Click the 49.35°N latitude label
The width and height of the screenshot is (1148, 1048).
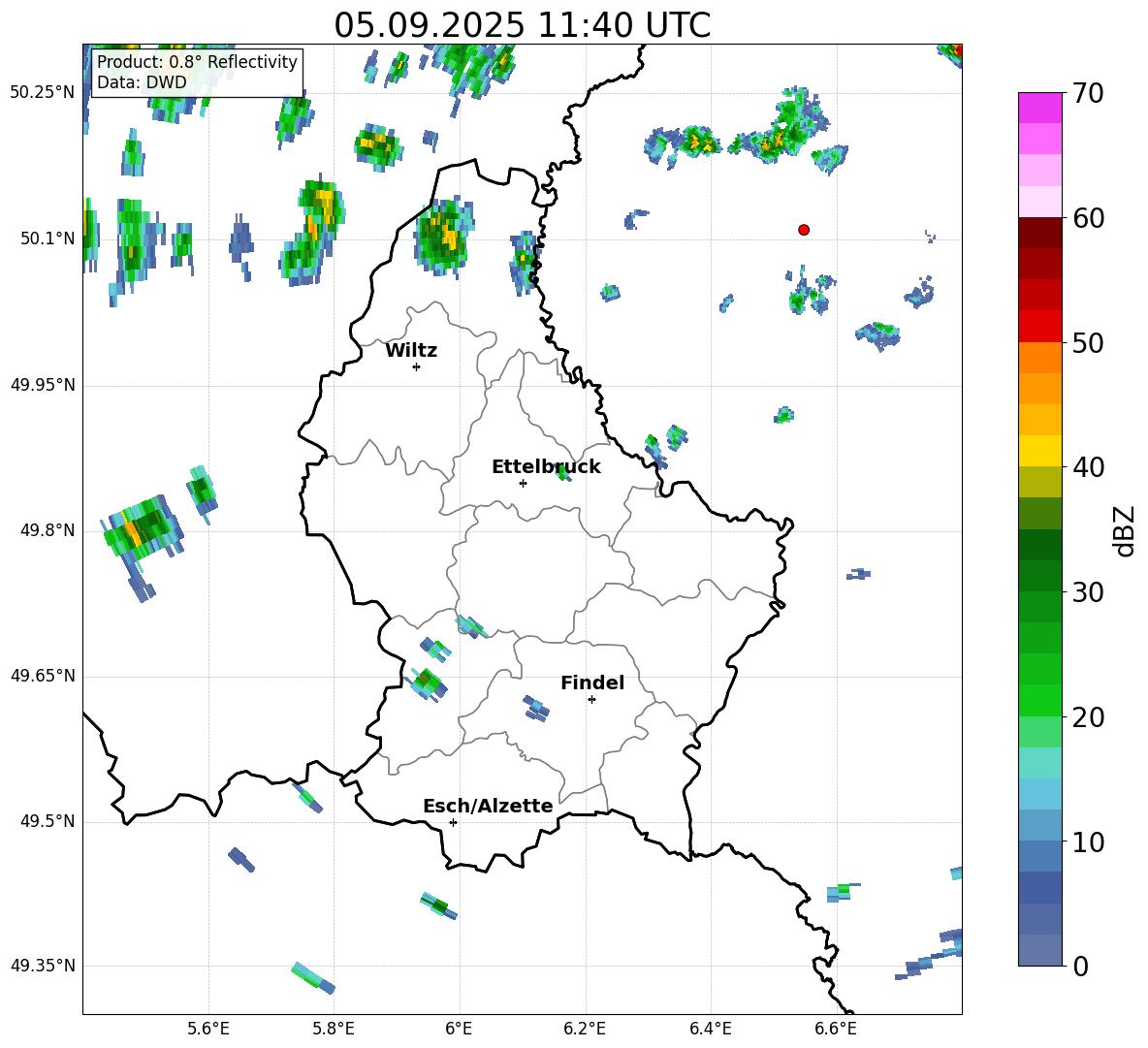(x=43, y=966)
